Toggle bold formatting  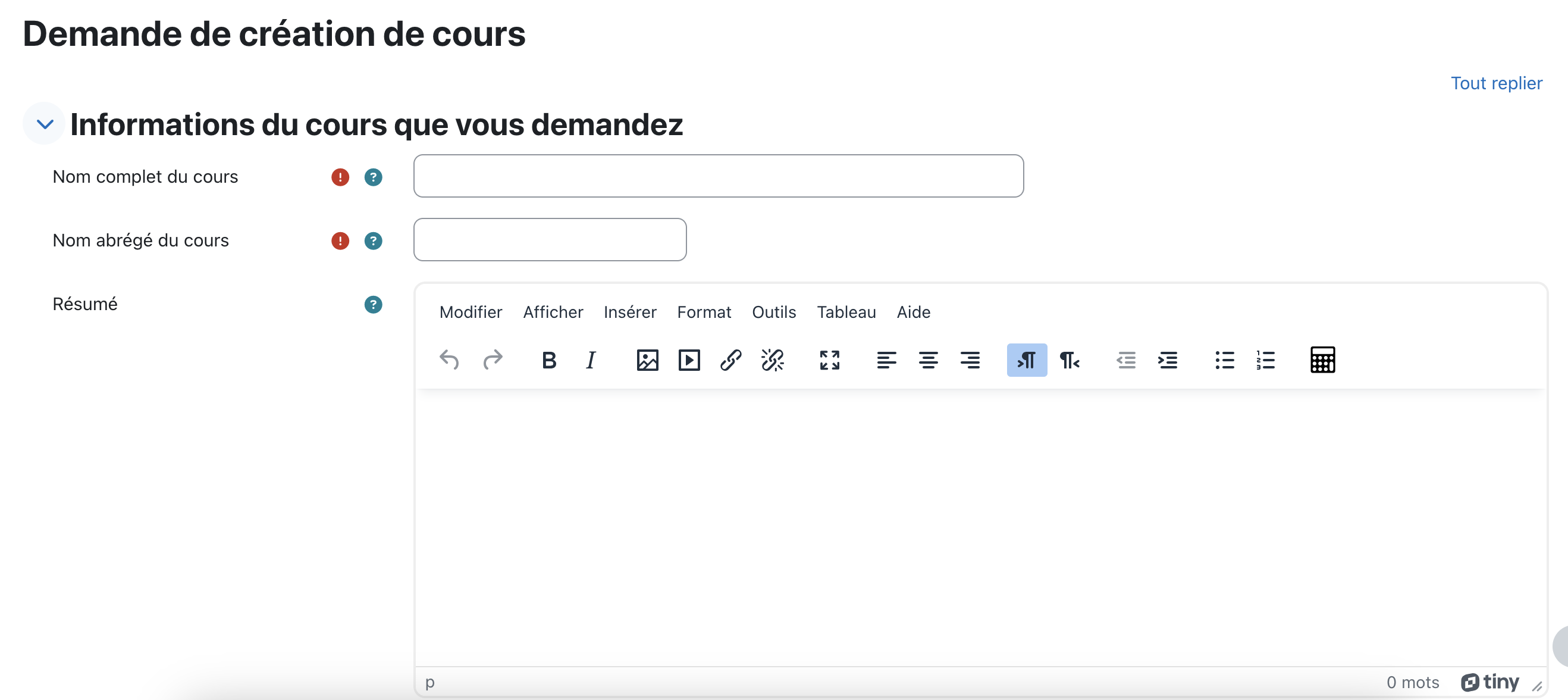[549, 360]
